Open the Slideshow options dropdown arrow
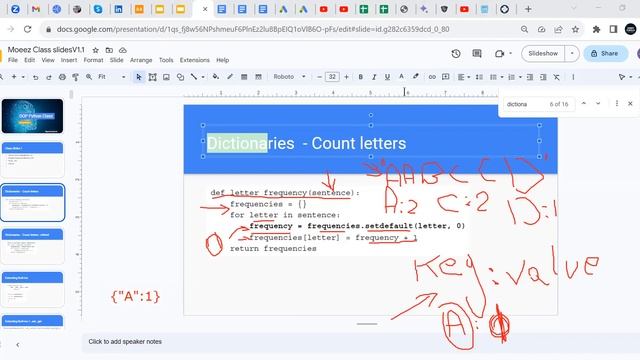The image size is (640, 360). click(x=572, y=53)
